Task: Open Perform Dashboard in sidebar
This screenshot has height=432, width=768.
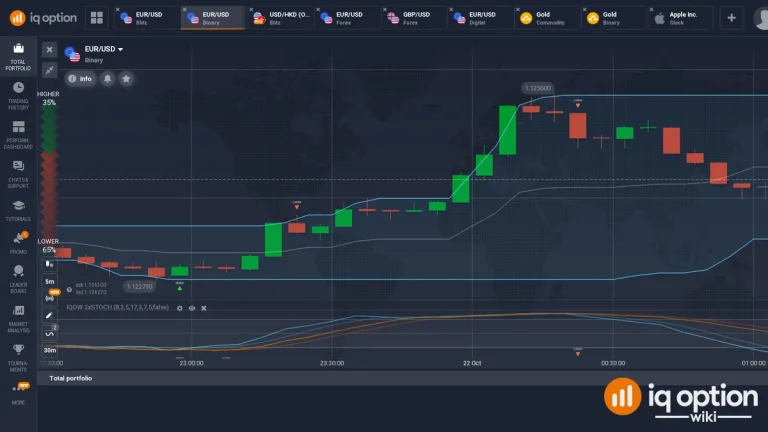Action: point(18,135)
